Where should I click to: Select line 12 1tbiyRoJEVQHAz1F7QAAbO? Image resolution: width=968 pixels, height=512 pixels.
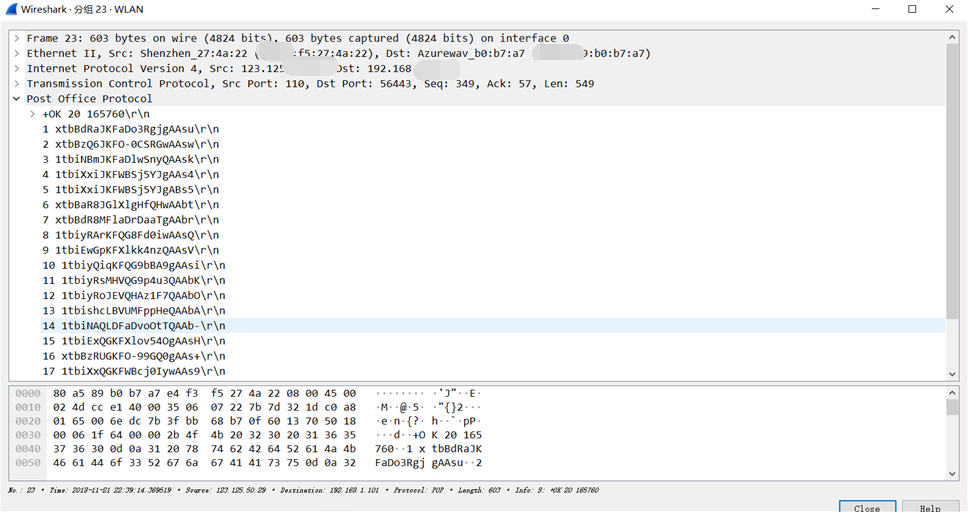click(x=133, y=296)
